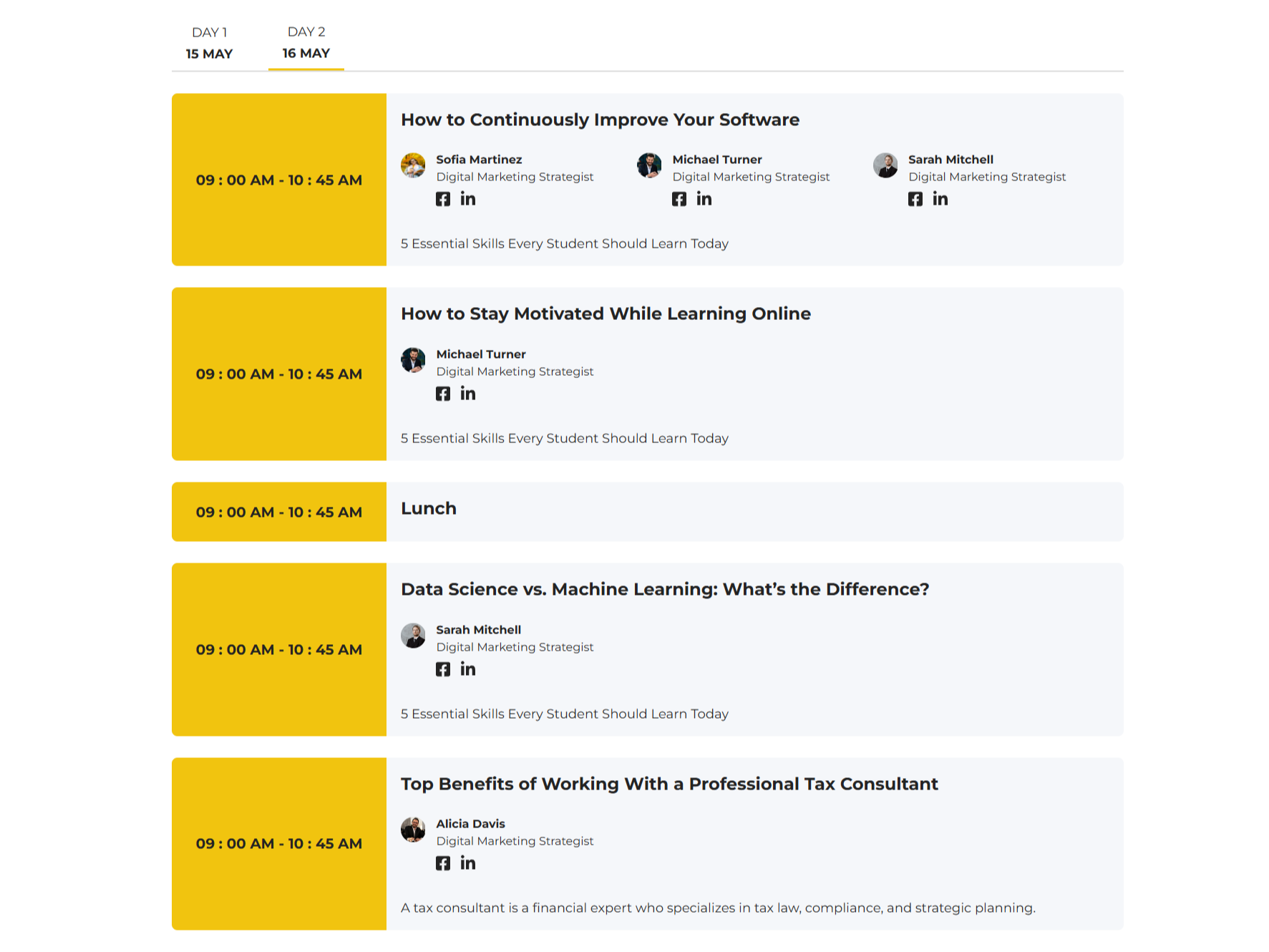Click Sarah Mitchell's name in Software session

pyautogui.click(x=950, y=160)
